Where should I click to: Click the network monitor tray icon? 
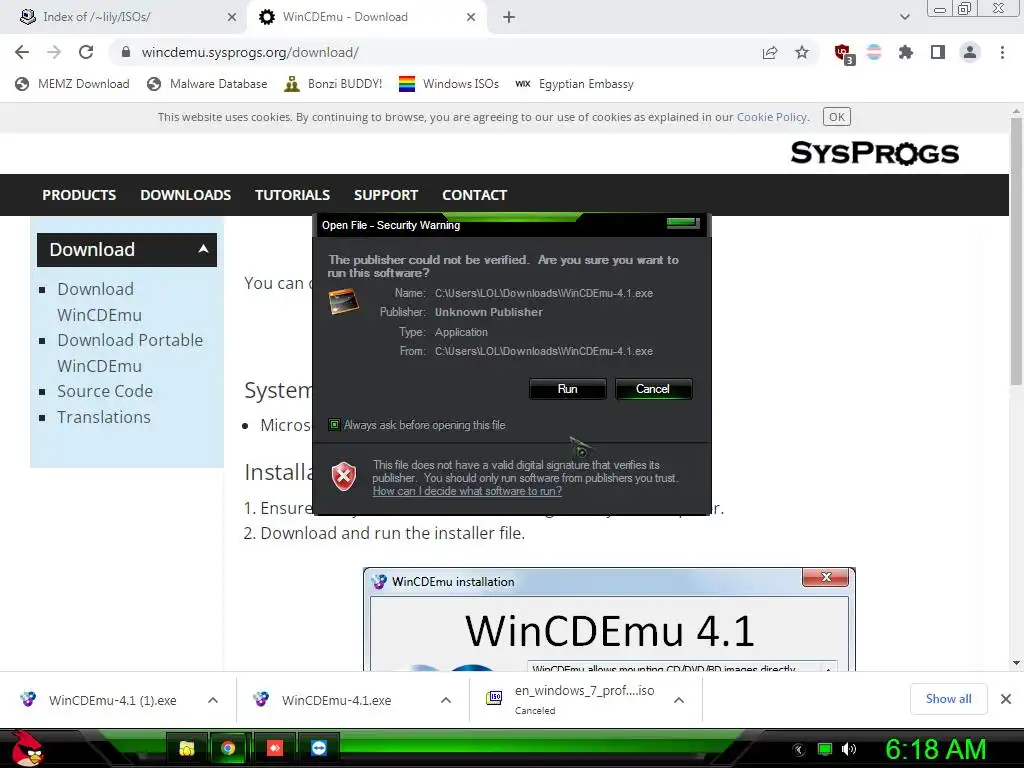click(x=825, y=749)
